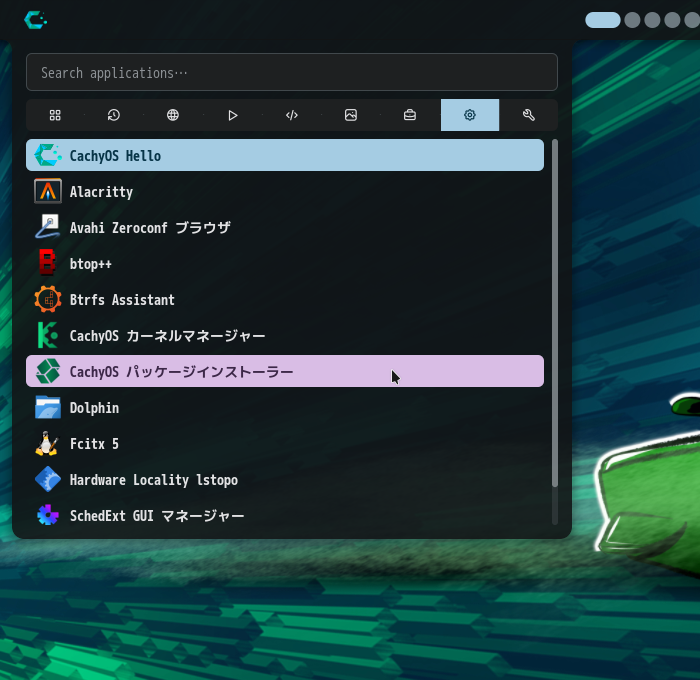The height and width of the screenshot is (680, 700).
Task: Switch to the fourth workspace dot
Action: click(x=672, y=20)
